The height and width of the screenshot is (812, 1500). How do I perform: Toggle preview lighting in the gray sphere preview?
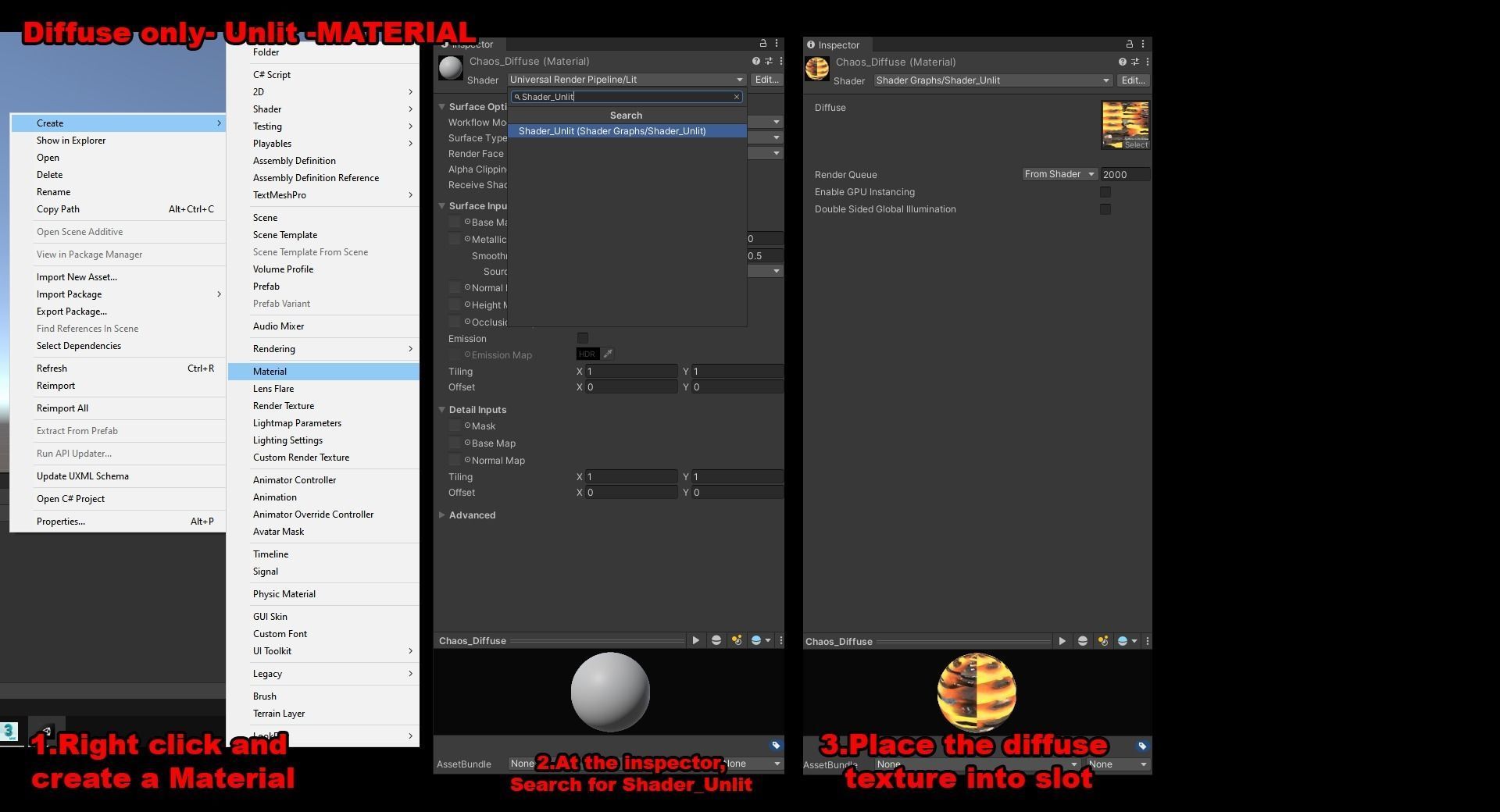click(x=736, y=640)
